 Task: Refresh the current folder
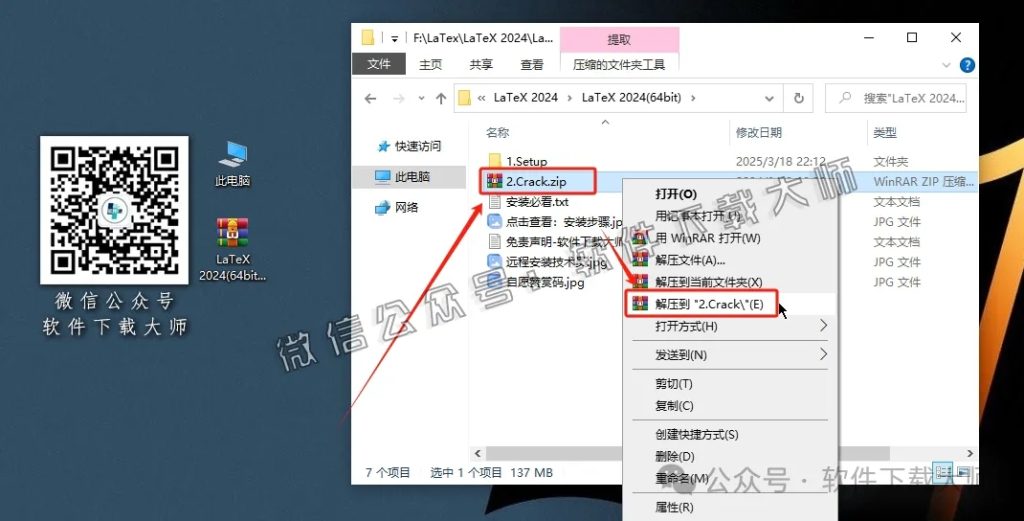[799, 98]
